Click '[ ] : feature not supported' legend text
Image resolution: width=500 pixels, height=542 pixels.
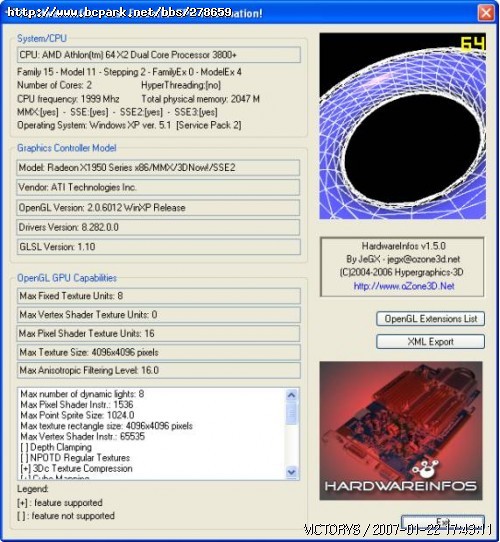[x=66, y=516]
